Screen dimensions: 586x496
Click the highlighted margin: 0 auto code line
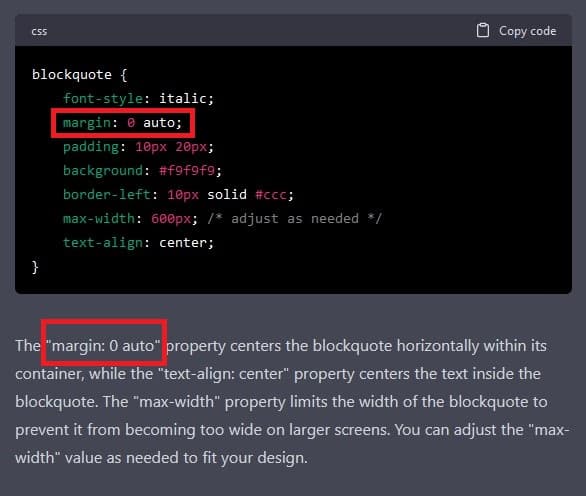[x=123, y=123]
